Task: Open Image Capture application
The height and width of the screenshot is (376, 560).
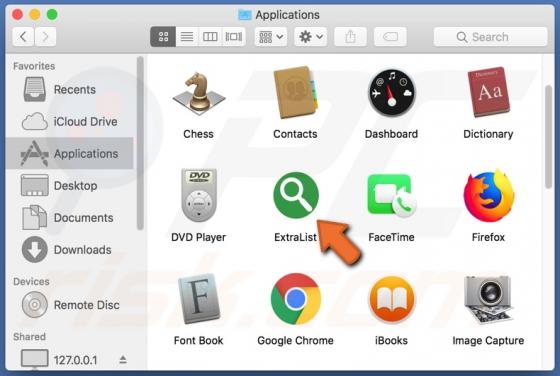Action: tap(488, 299)
